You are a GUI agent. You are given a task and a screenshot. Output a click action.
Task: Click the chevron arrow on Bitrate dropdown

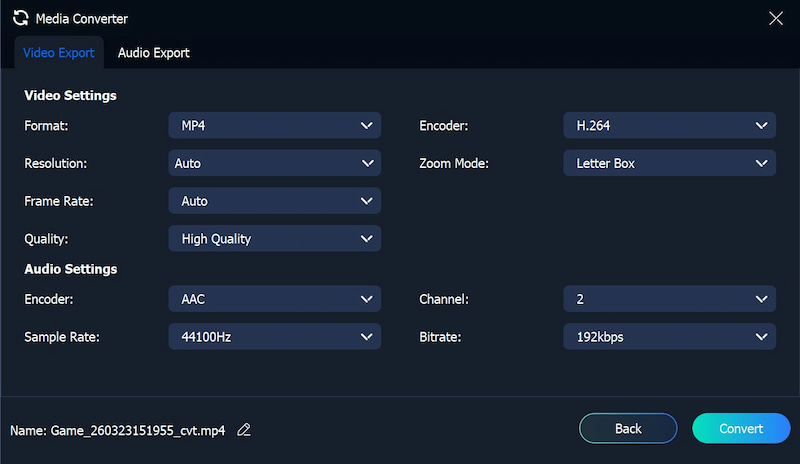coord(760,337)
